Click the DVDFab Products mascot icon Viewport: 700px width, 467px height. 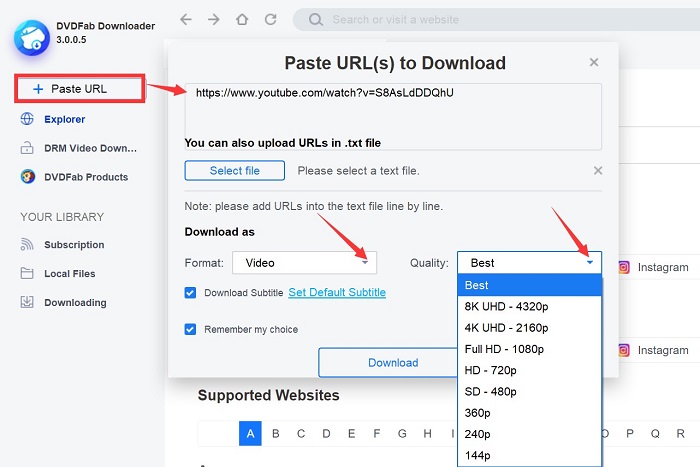point(28,177)
